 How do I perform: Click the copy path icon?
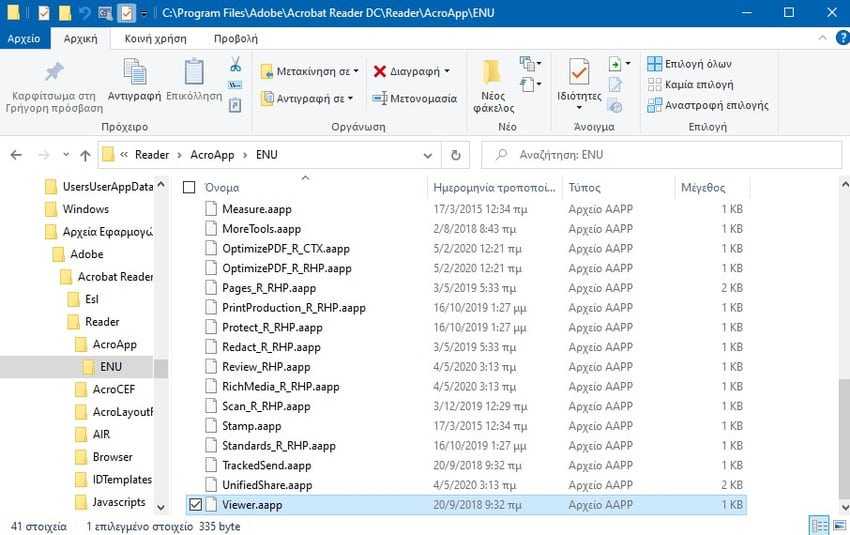[235, 85]
